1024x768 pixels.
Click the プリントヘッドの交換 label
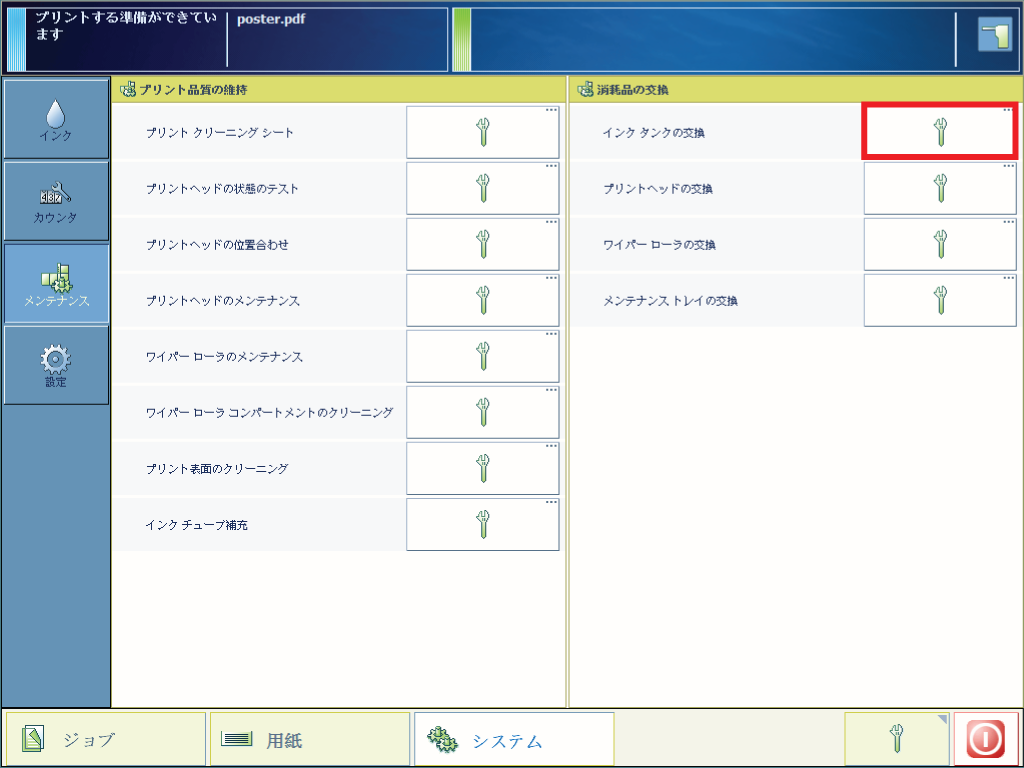658,189
